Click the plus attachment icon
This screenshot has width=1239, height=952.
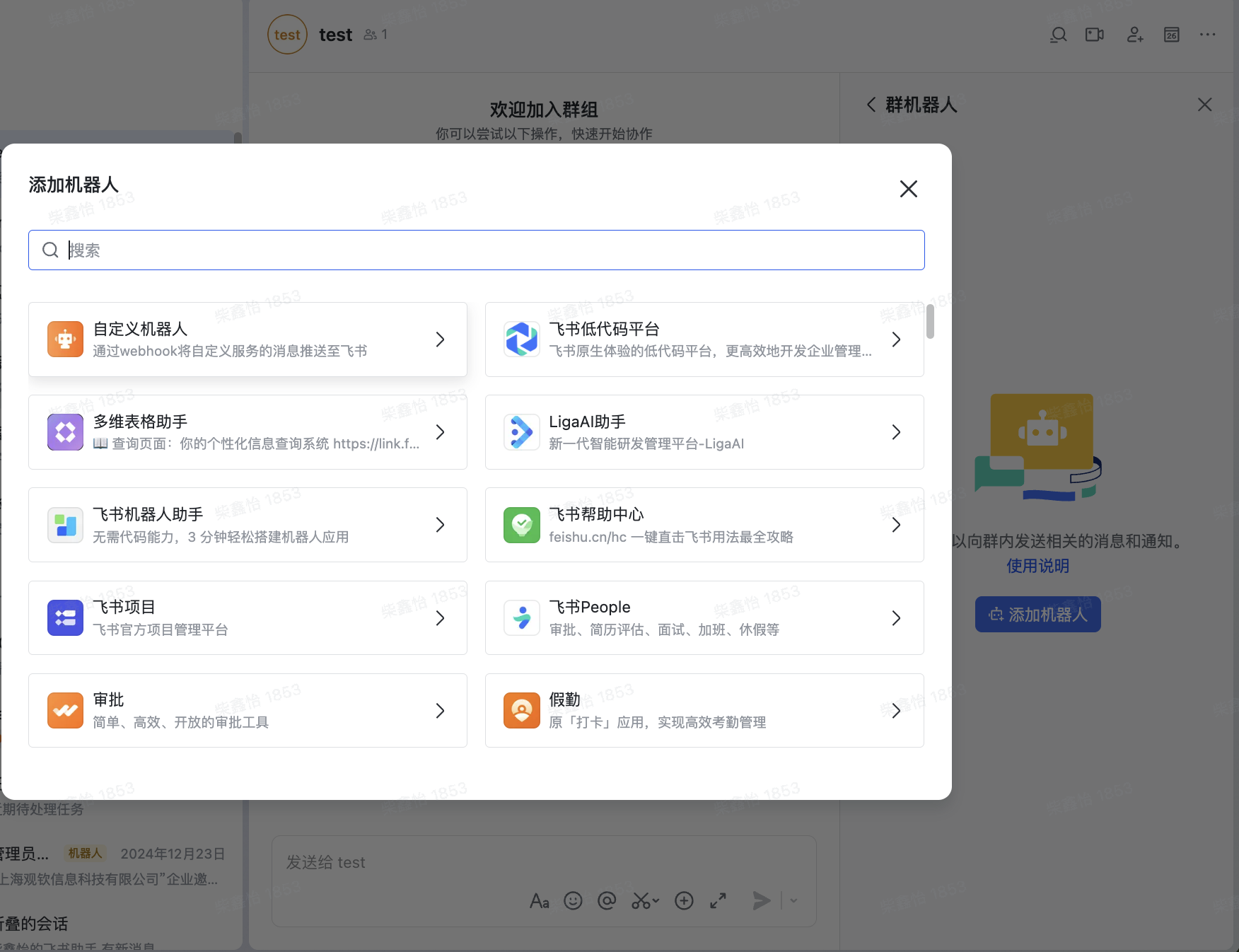[x=684, y=900]
